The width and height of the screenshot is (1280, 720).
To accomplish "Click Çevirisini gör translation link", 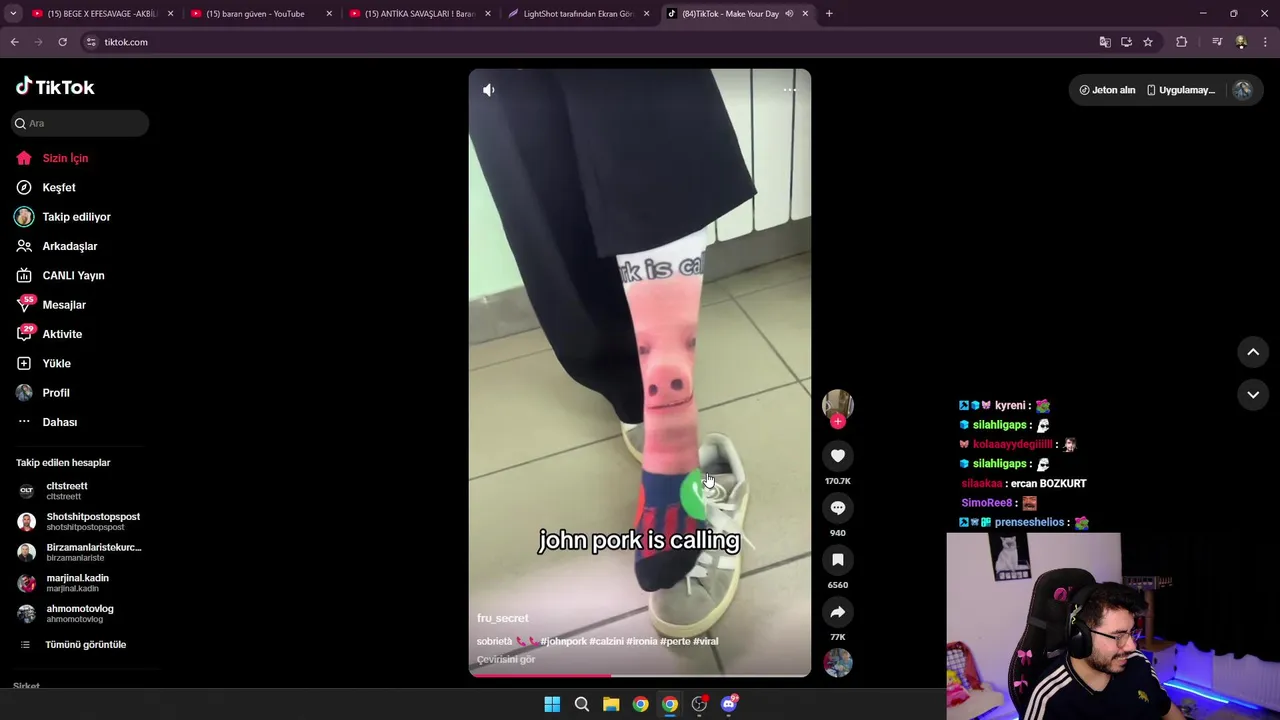I will [x=506, y=659].
